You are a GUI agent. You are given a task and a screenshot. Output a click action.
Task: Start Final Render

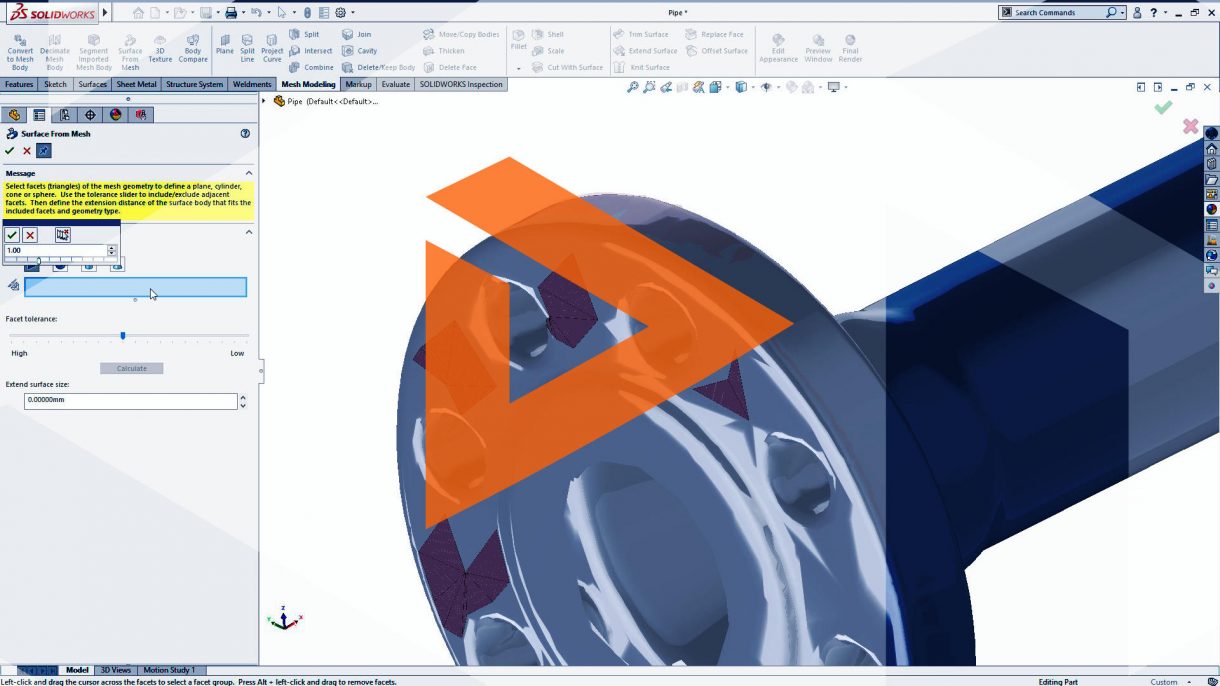[850, 47]
